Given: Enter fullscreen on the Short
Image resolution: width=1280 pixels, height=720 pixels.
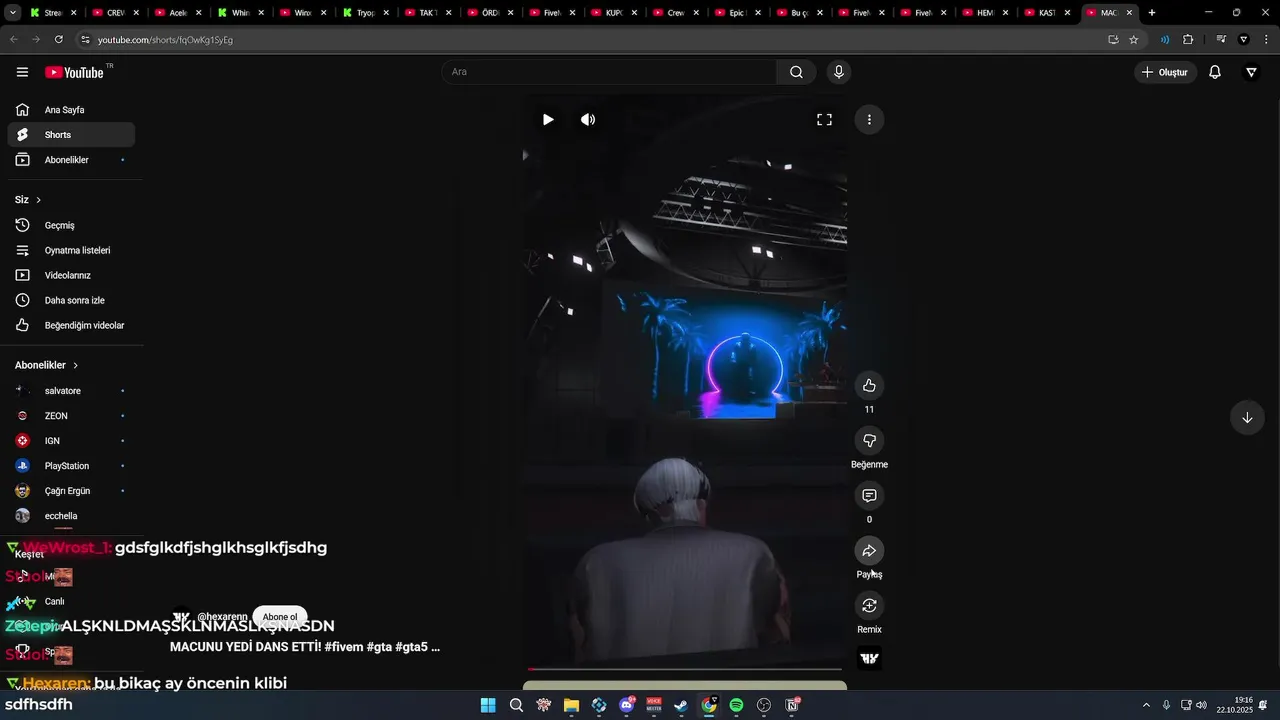Looking at the screenshot, I should (824, 119).
